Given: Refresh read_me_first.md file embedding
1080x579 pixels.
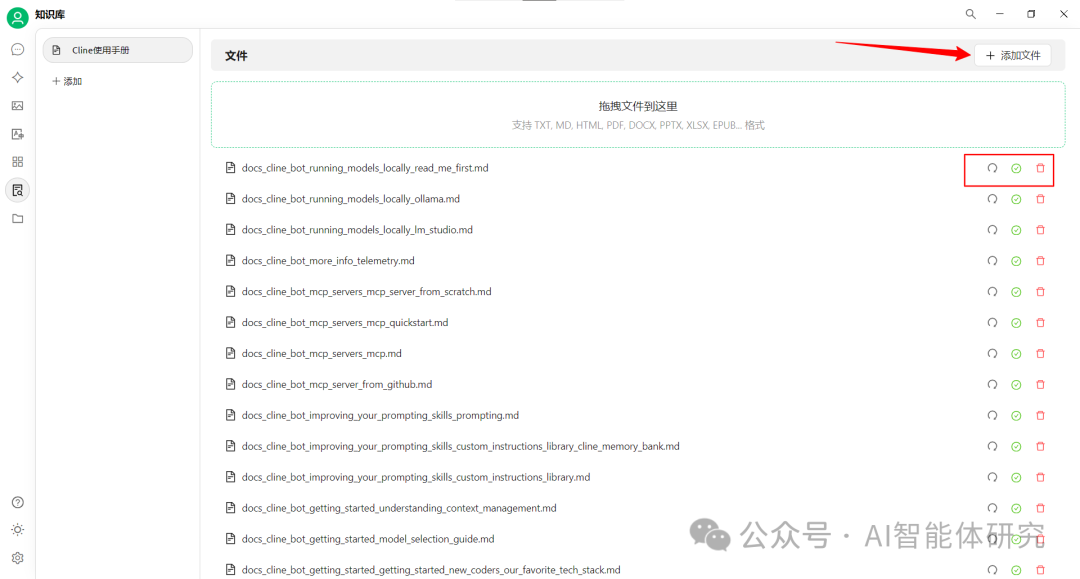Looking at the screenshot, I should click(993, 168).
